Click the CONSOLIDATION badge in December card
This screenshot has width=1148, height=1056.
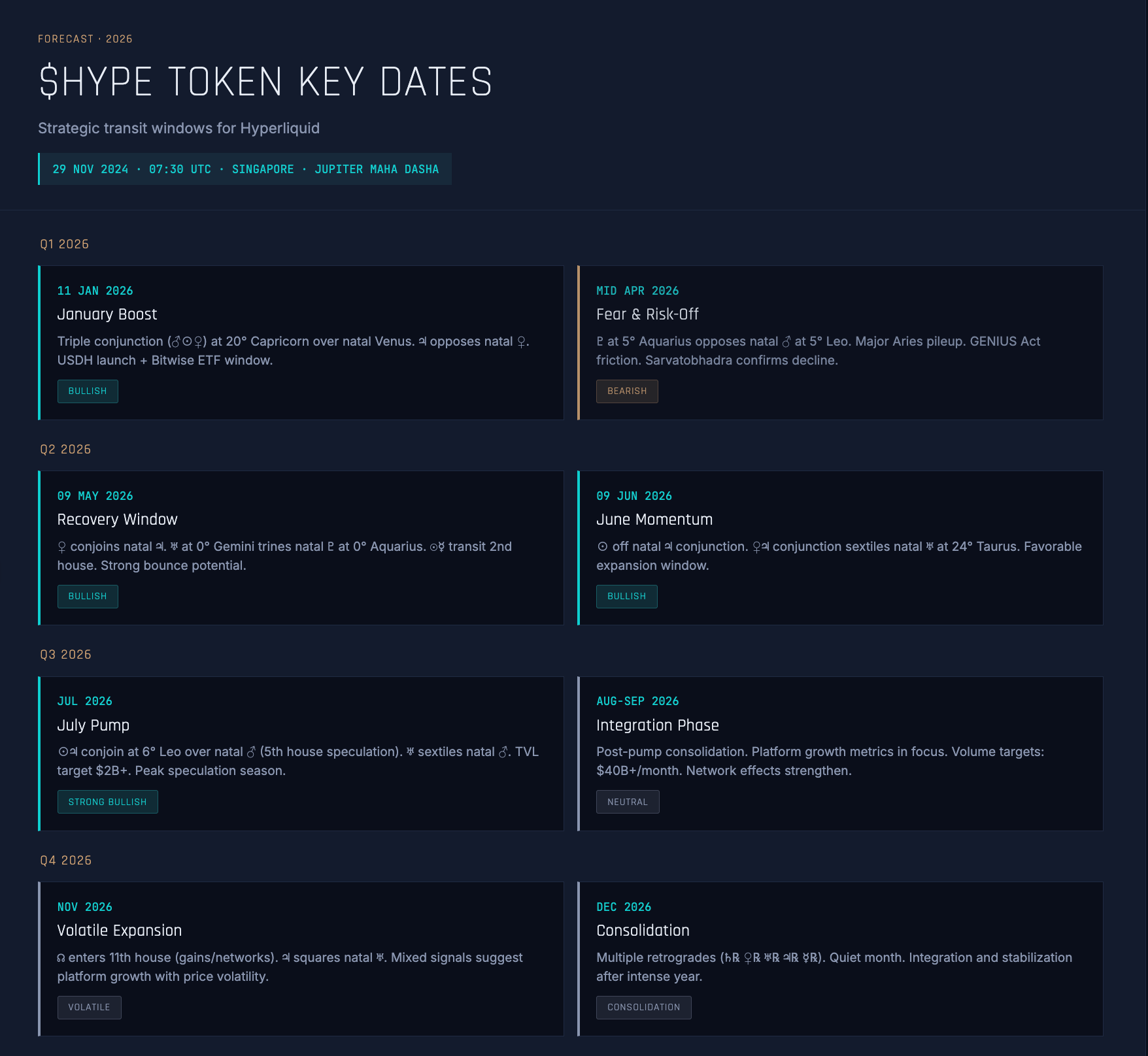[643, 1007]
